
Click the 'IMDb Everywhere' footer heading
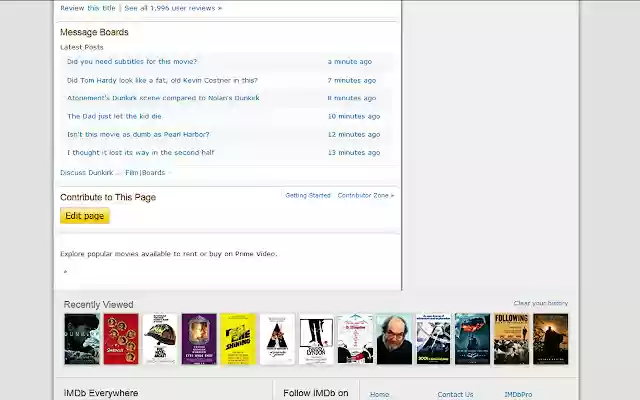point(101,393)
